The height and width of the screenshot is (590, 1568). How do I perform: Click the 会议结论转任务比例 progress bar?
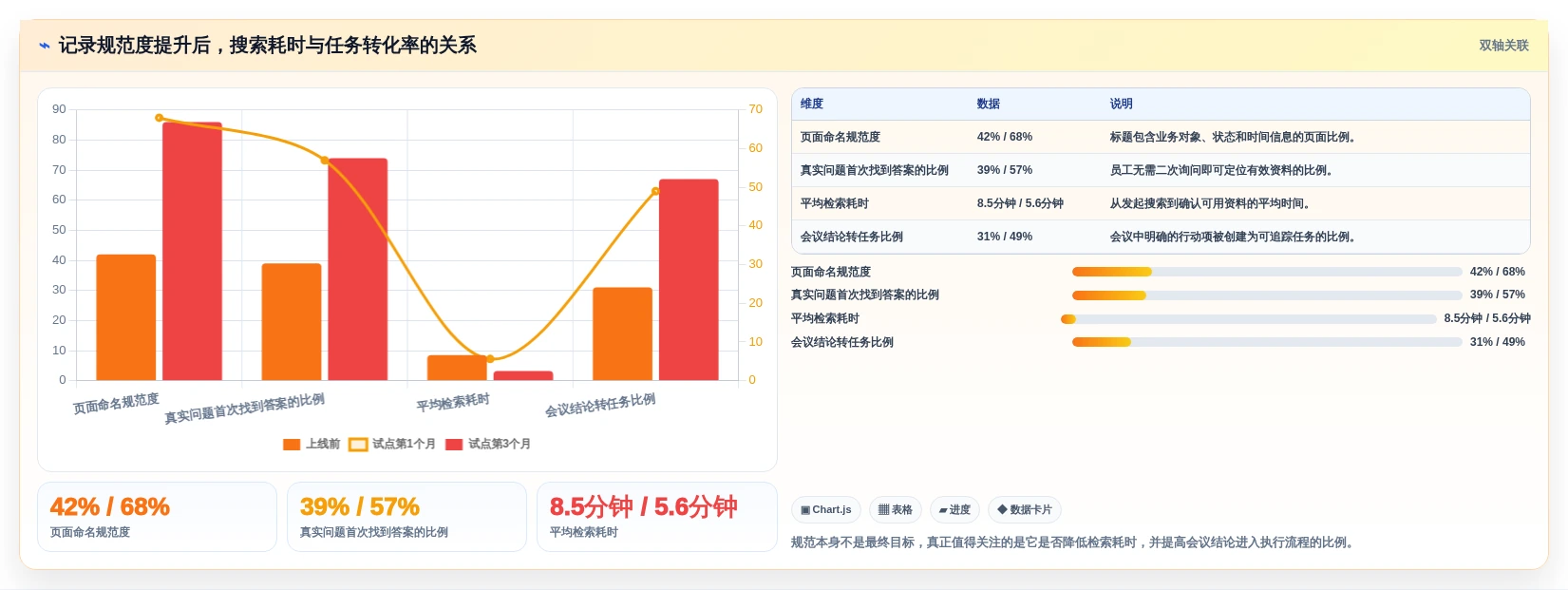pyautogui.click(x=1267, y=342)
